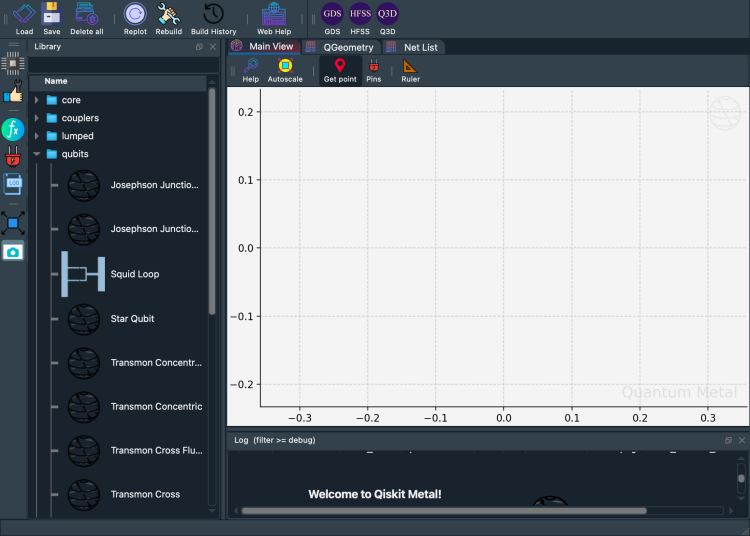Click the Library scroll up arrow

(x=212, y=82)
